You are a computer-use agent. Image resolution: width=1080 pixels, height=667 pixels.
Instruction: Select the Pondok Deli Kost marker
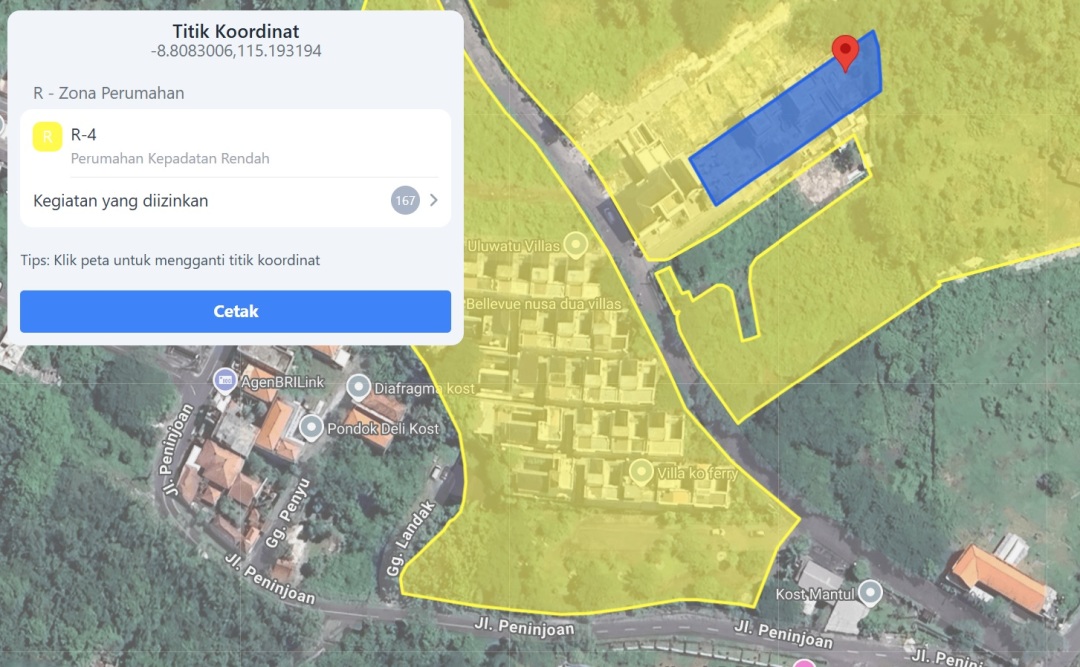point(311,427)
